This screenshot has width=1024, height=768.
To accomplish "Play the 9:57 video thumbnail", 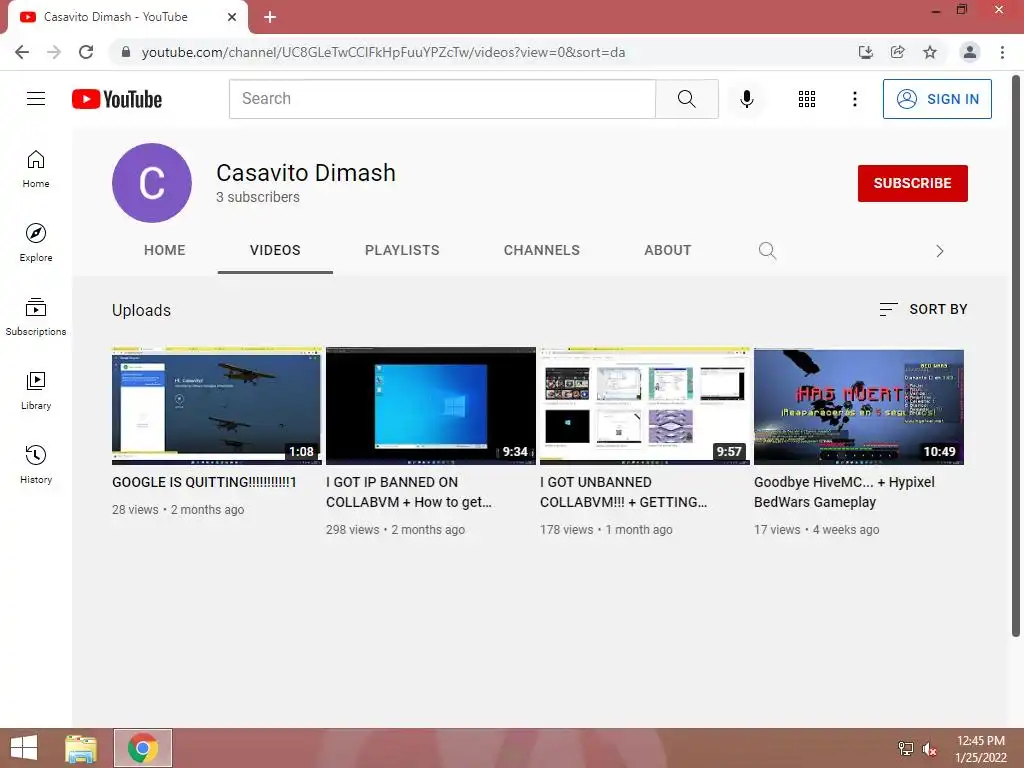I will 645,406.
